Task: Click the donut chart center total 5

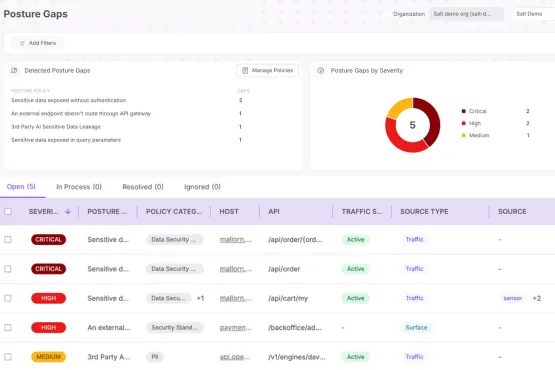Action: coord(412,125)
